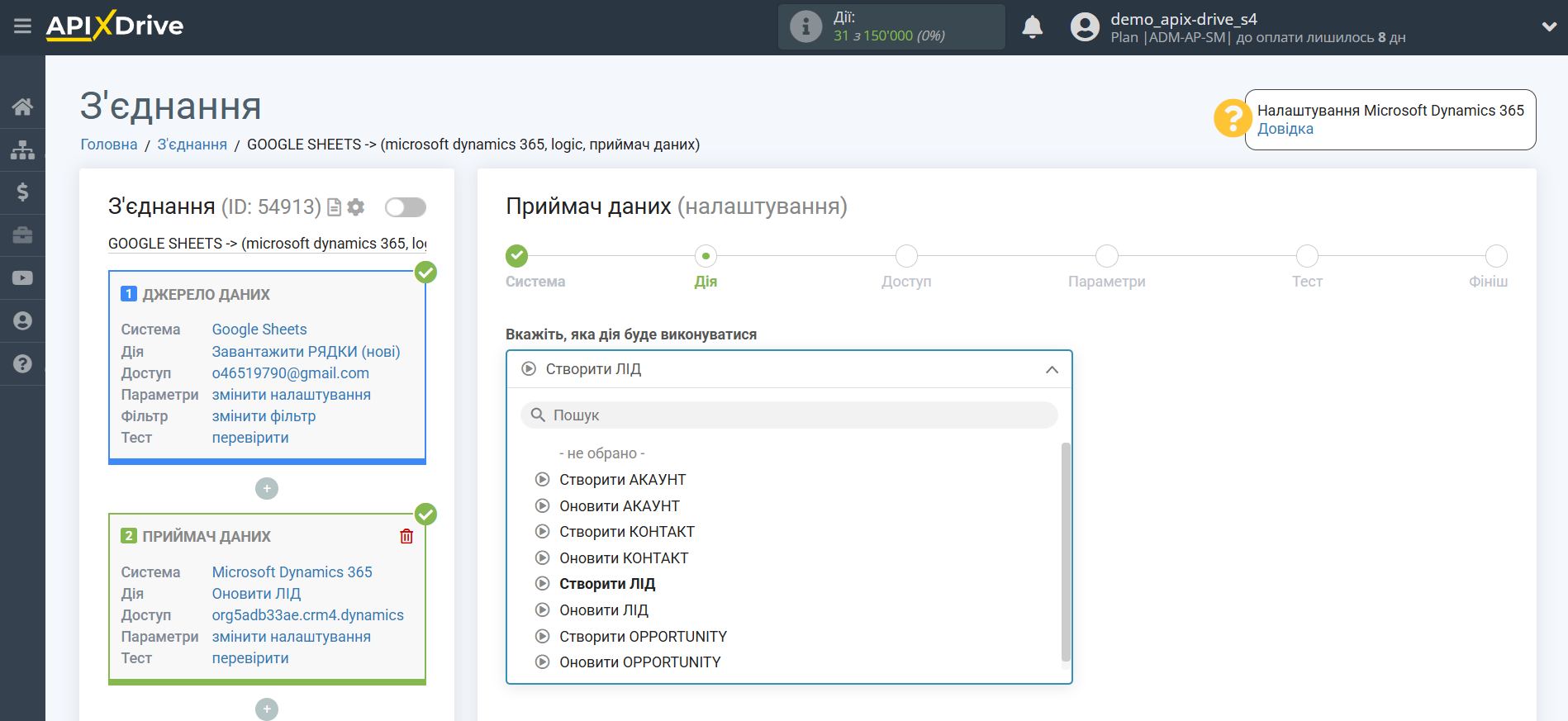Image resolution: width=1568 pixels, height=721 pixels.
Task: Click the змінити фільтр link
Action: 264,416
